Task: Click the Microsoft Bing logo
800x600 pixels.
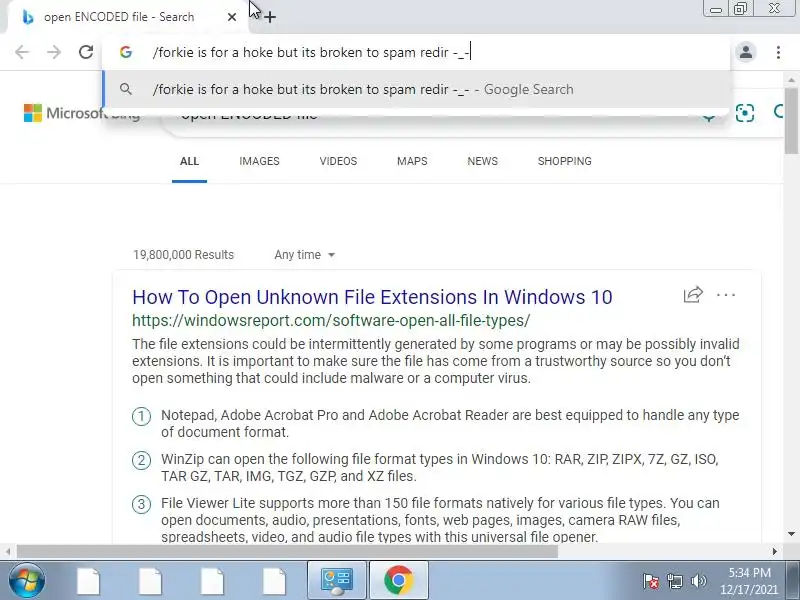Action: [82, 113]
